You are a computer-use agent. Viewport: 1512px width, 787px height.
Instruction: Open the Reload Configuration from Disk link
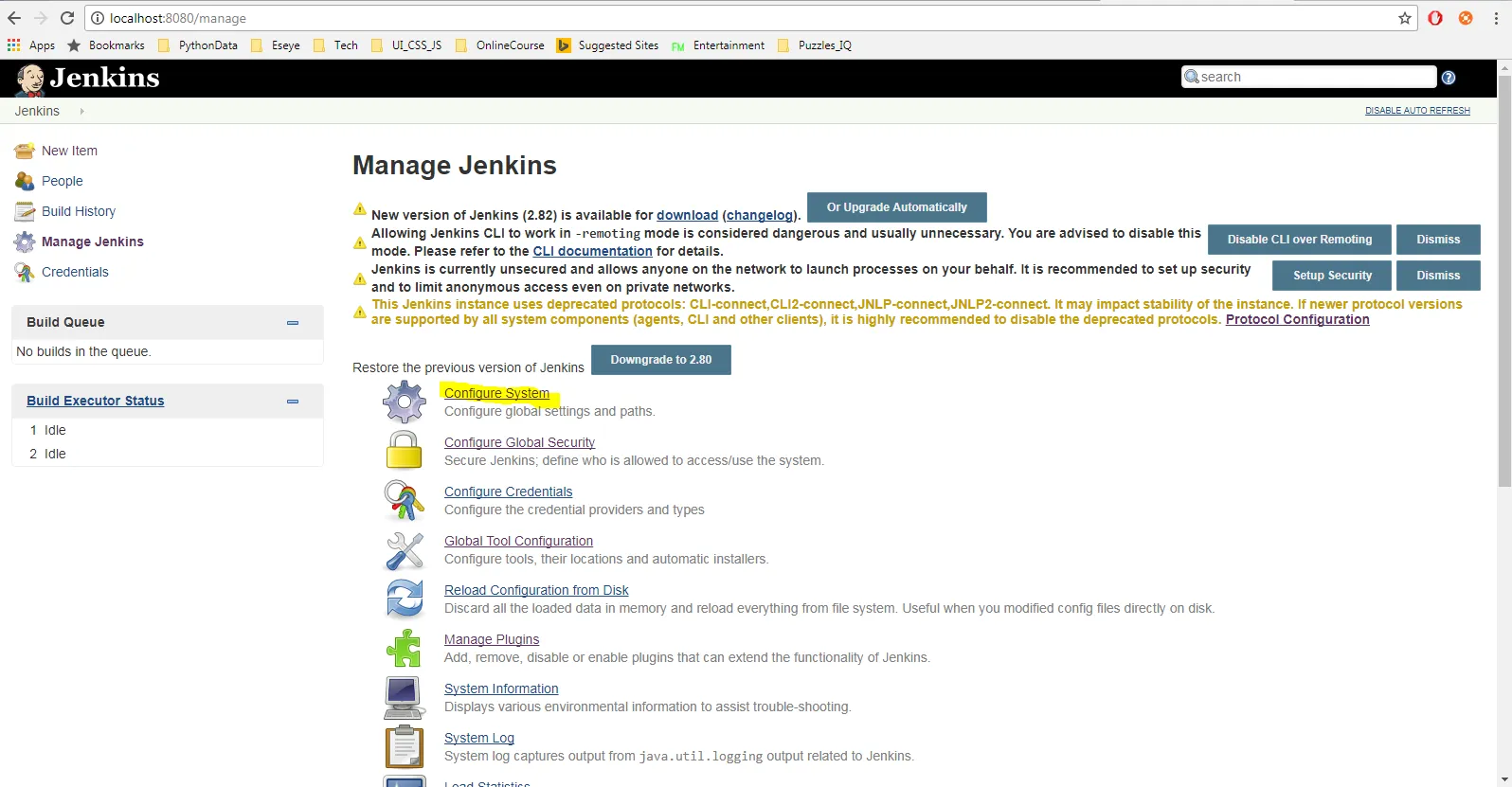[536, 590]
